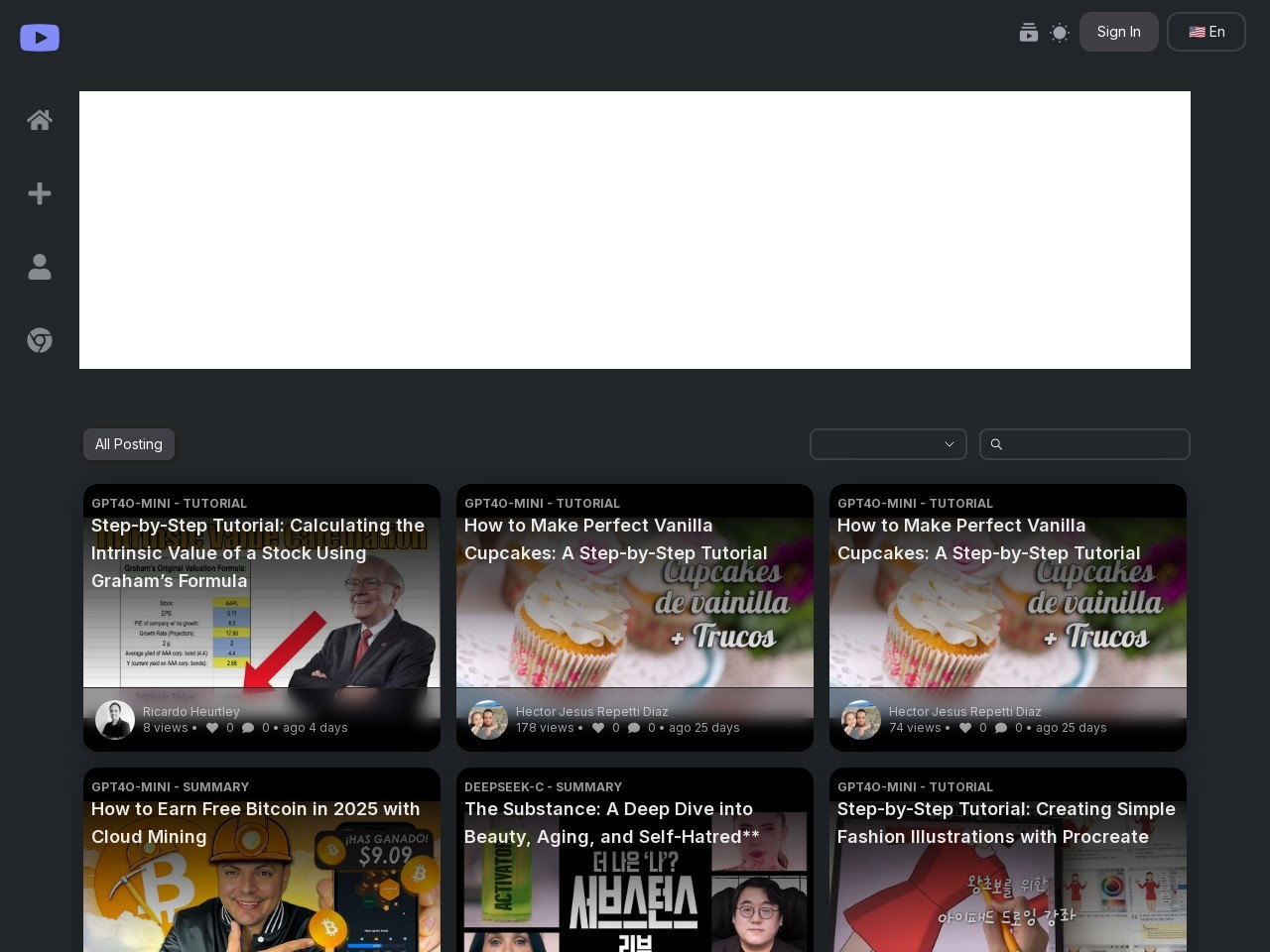1270x952 pixels.
Task: Click 'ago 4 days' on Ricardo's post
Action: point(316,728)
